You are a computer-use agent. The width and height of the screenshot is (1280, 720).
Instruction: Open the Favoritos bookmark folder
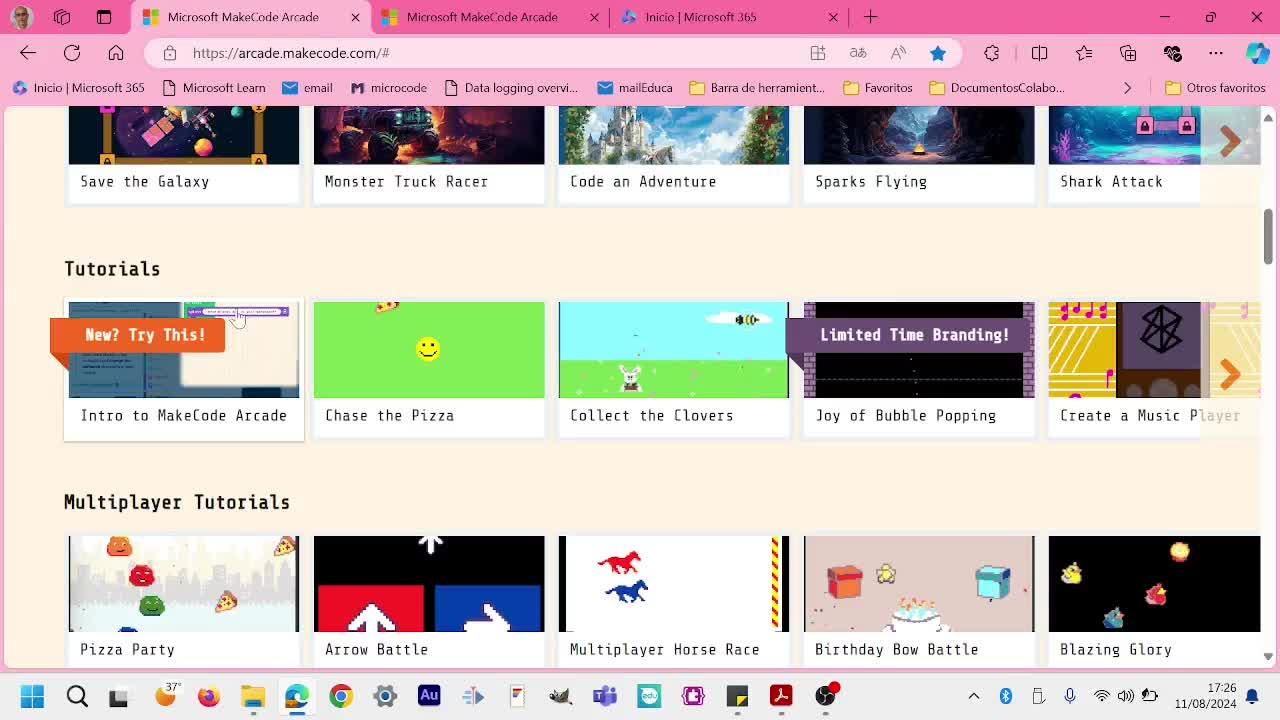click(878, 88)
